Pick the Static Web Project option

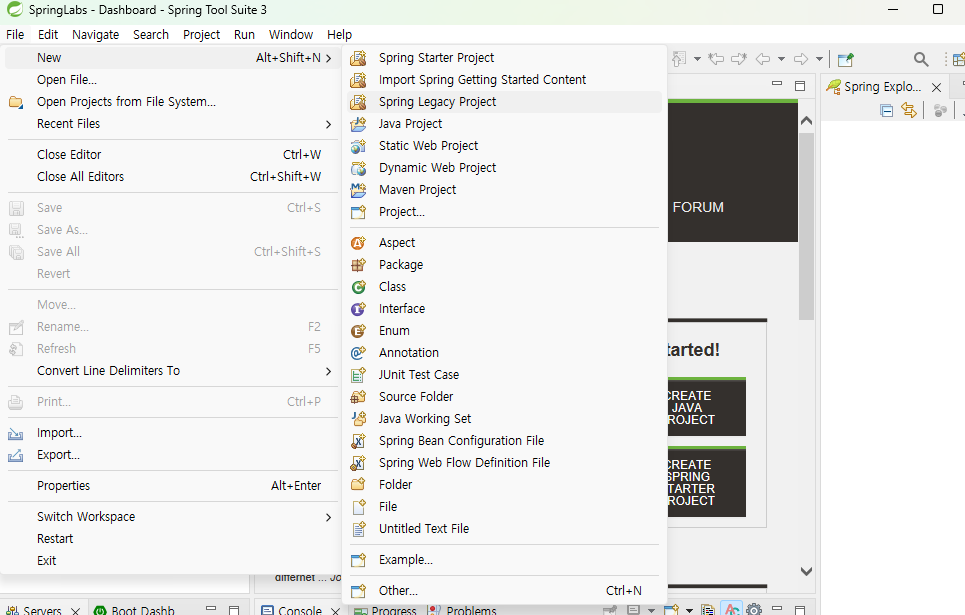click(x=504, y=146)
